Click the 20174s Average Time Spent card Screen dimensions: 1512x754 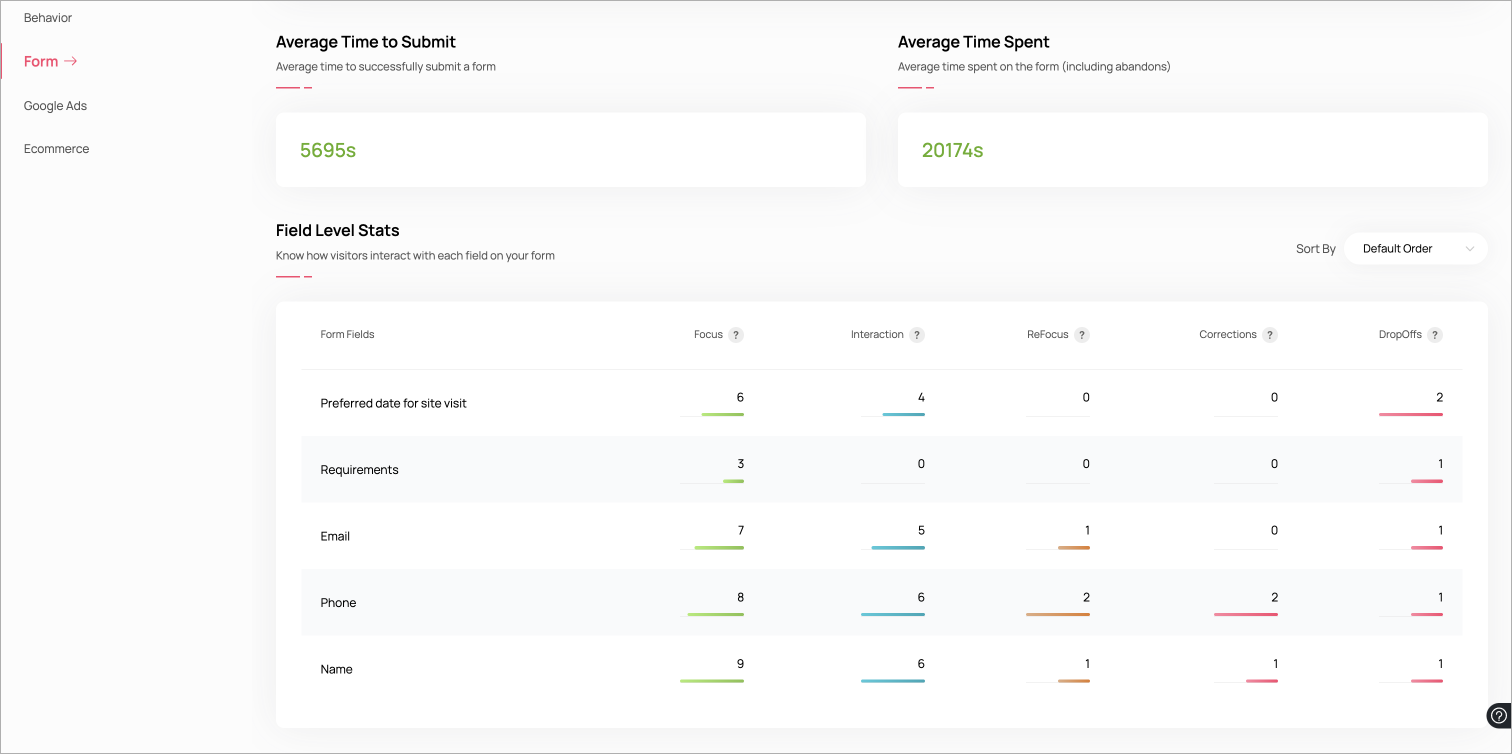point(1192,150)
